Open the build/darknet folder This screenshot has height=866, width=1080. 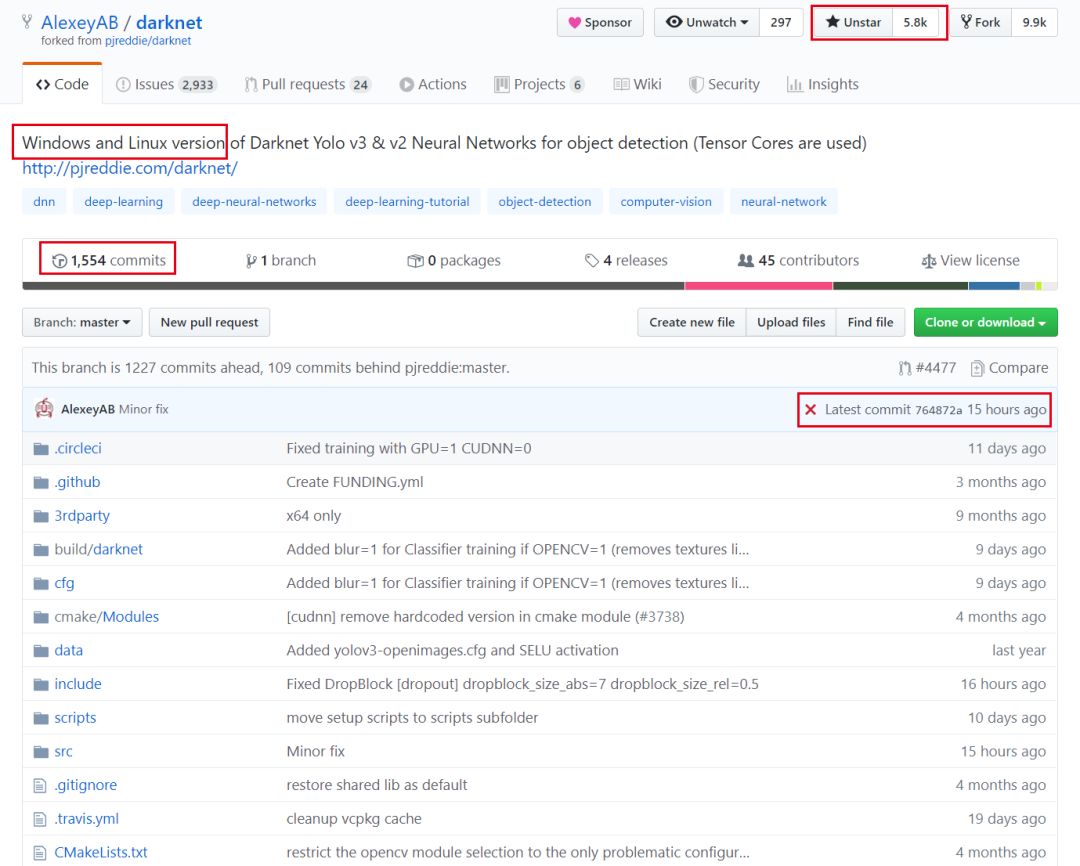pyautogui.click(x=98, y=549)
